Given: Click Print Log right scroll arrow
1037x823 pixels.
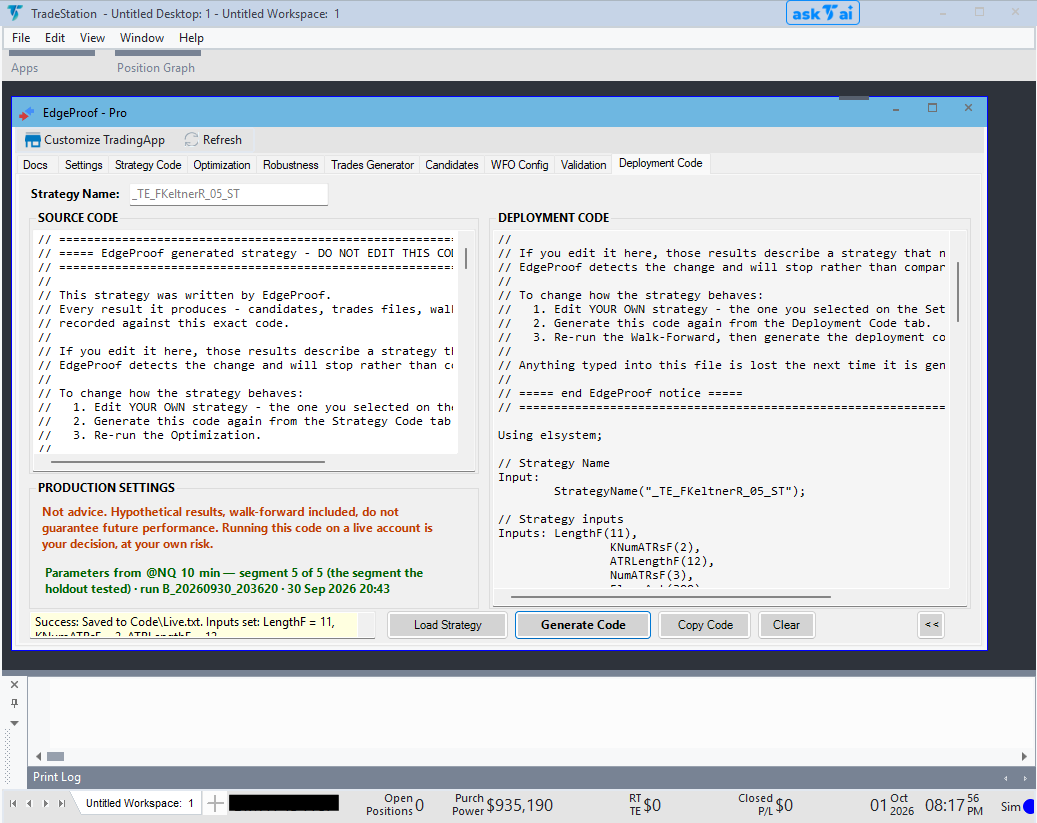Looking at the screenshot, I should click(x=1024, y=756).
